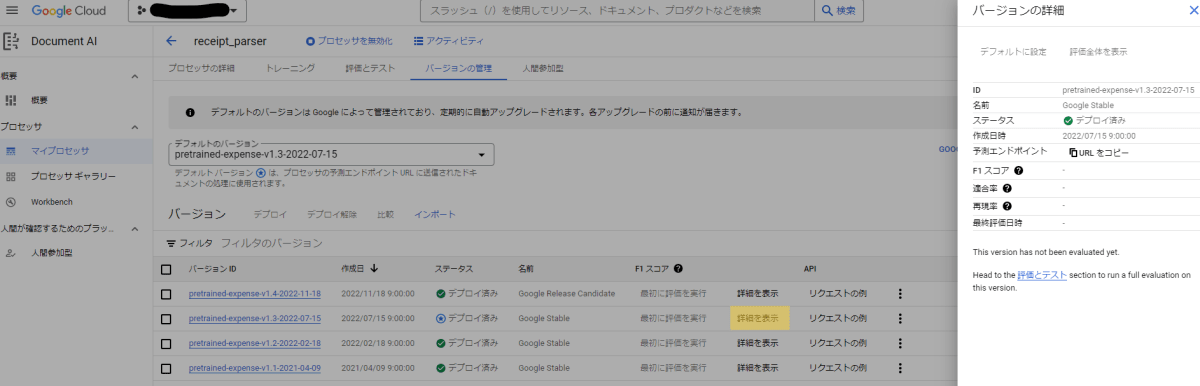This screenshot has width=1200, height=386.
Task: Open the アクティビティ view
Action: [x=448, y=41]
